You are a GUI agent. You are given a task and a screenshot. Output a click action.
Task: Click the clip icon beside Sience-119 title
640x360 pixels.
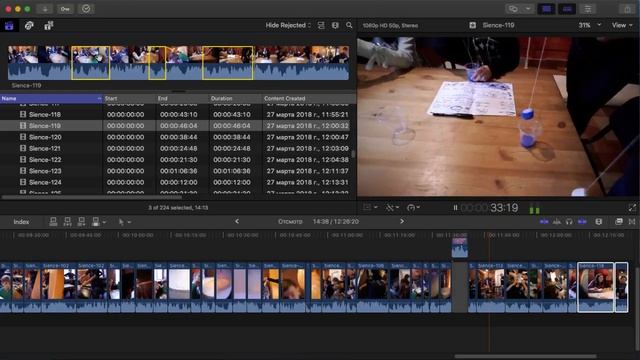point(472,25)
